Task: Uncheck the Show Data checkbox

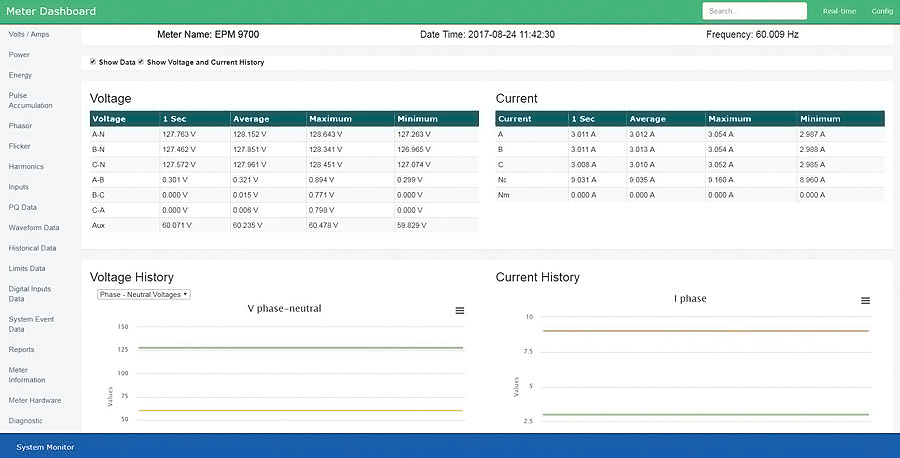Action: pyautogui.click(x=93, y=61)
